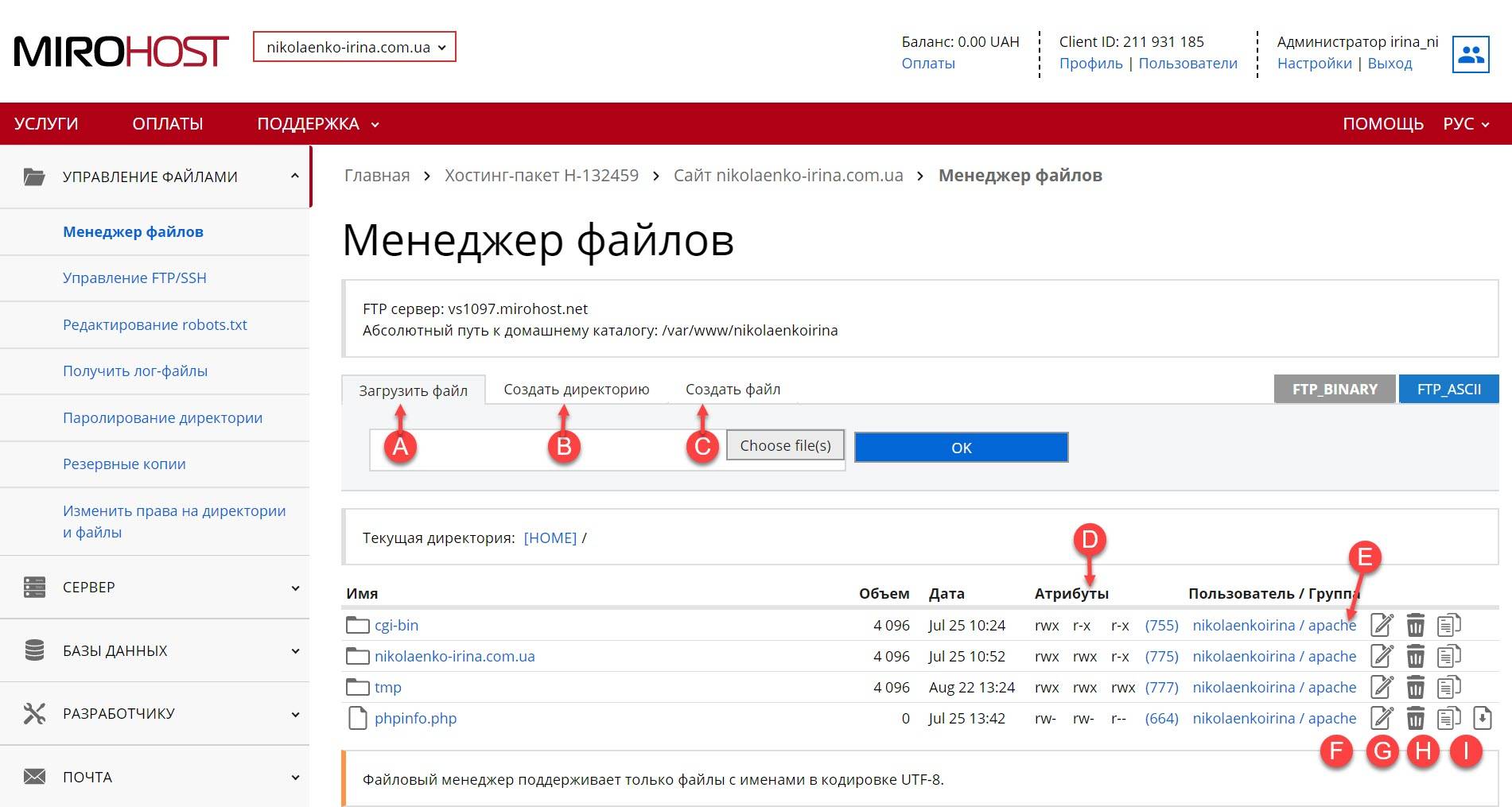The width and height of the screenshot is (1512, 807).
Task: Select FTP_BINARY transfer mode
Action: click(x=1335, y=389)
